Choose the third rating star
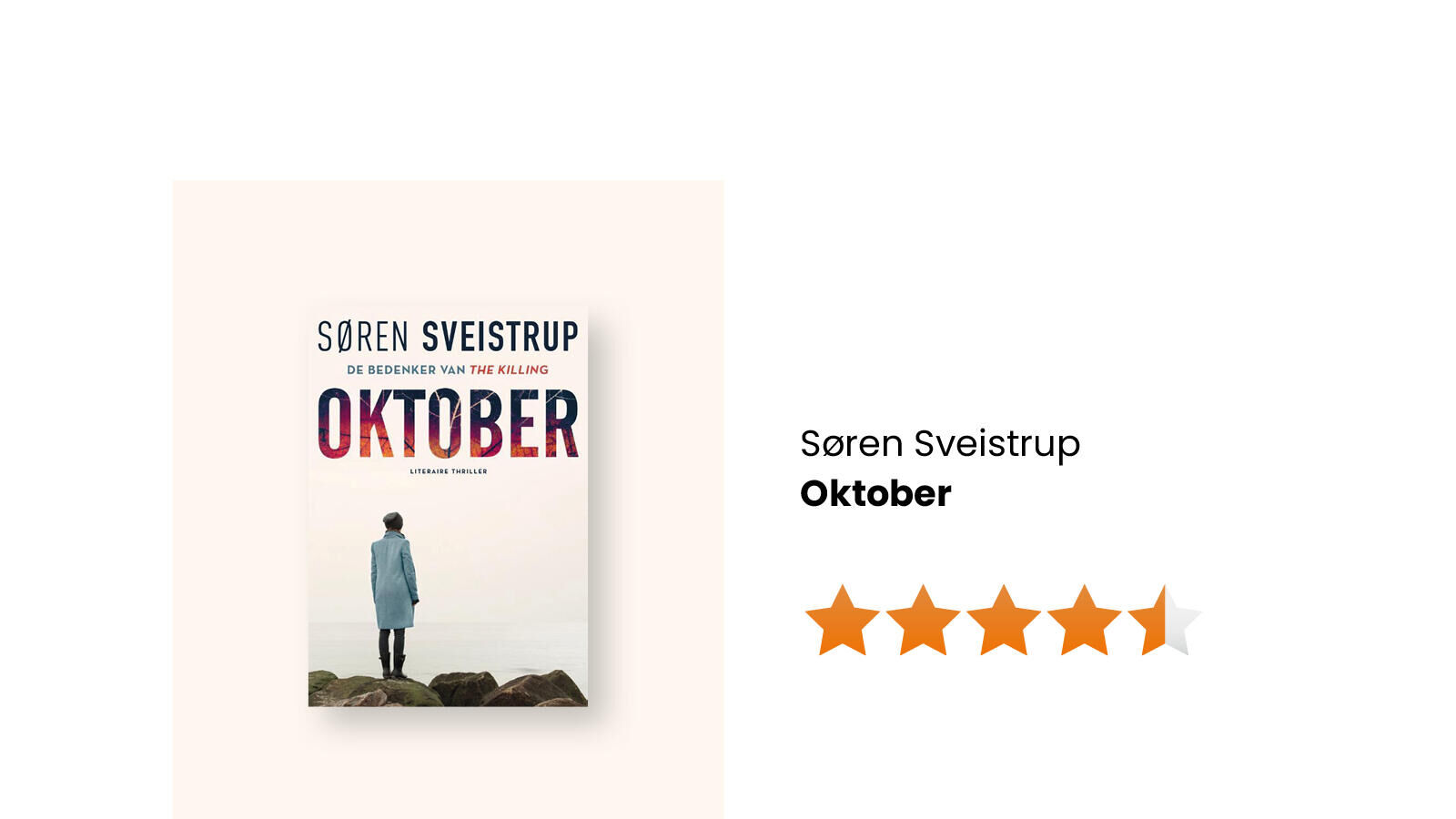Image resolution: width=1456 pixels, height=819 pixels. [1003, 621]
